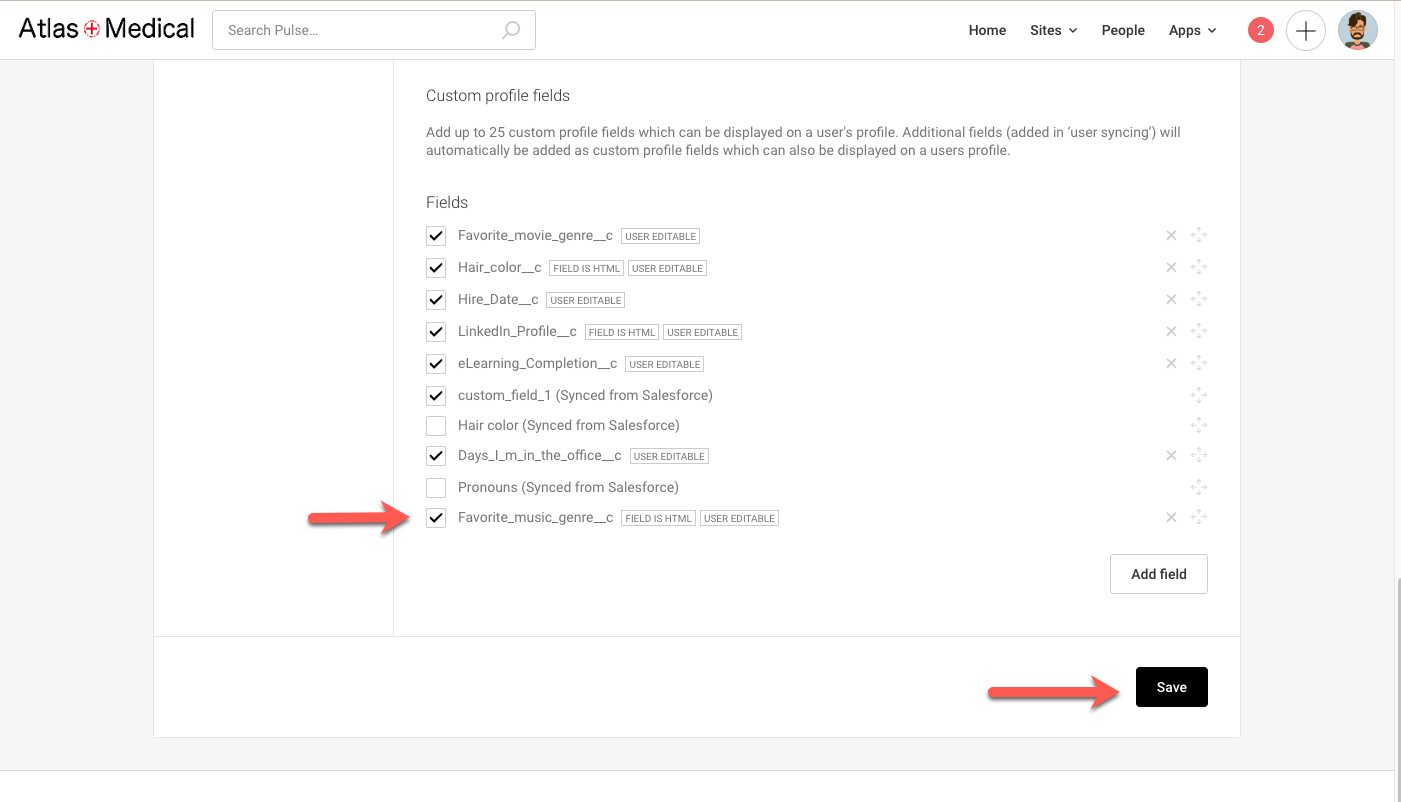Remove the Days_I_m_in_the_office__c field

[1171, 456]
